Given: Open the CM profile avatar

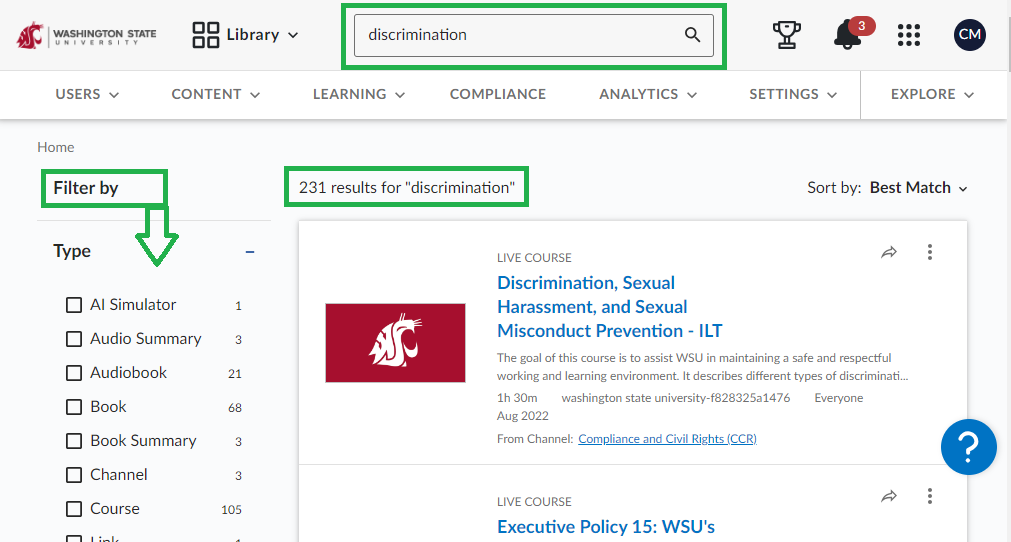Looking at the screenshot, I should click(x=970, y=35).
